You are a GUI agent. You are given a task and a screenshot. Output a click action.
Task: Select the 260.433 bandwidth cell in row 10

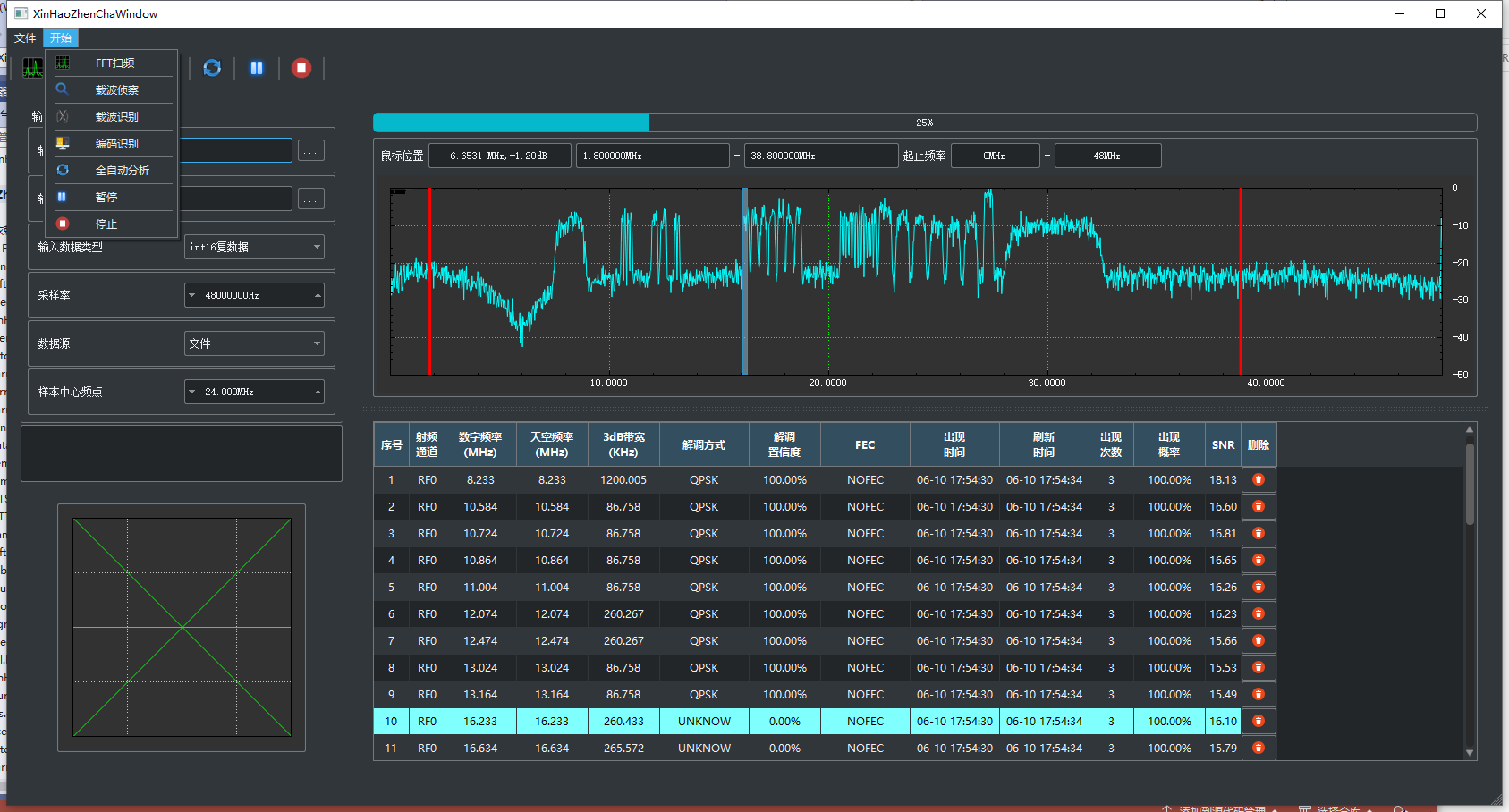pyautogui.click(x=623, y=722)
